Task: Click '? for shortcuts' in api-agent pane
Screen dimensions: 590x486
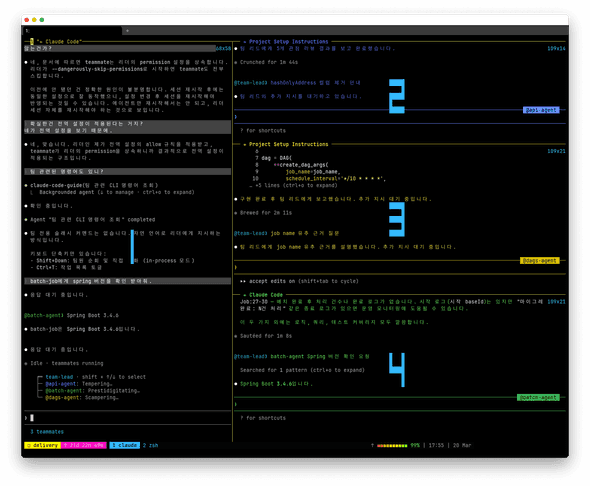Action: 263,131
